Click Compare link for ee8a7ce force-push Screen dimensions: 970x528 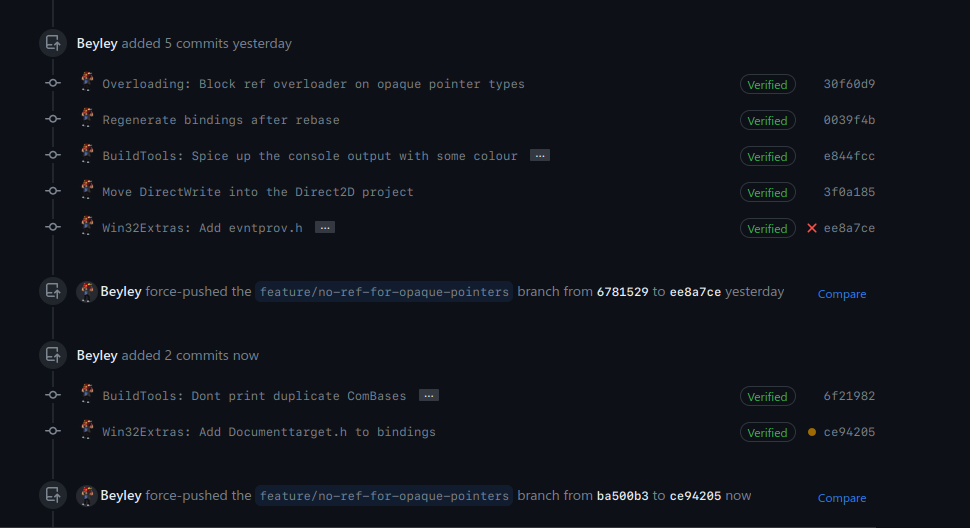pyautogui.click(x=841, y=294)
